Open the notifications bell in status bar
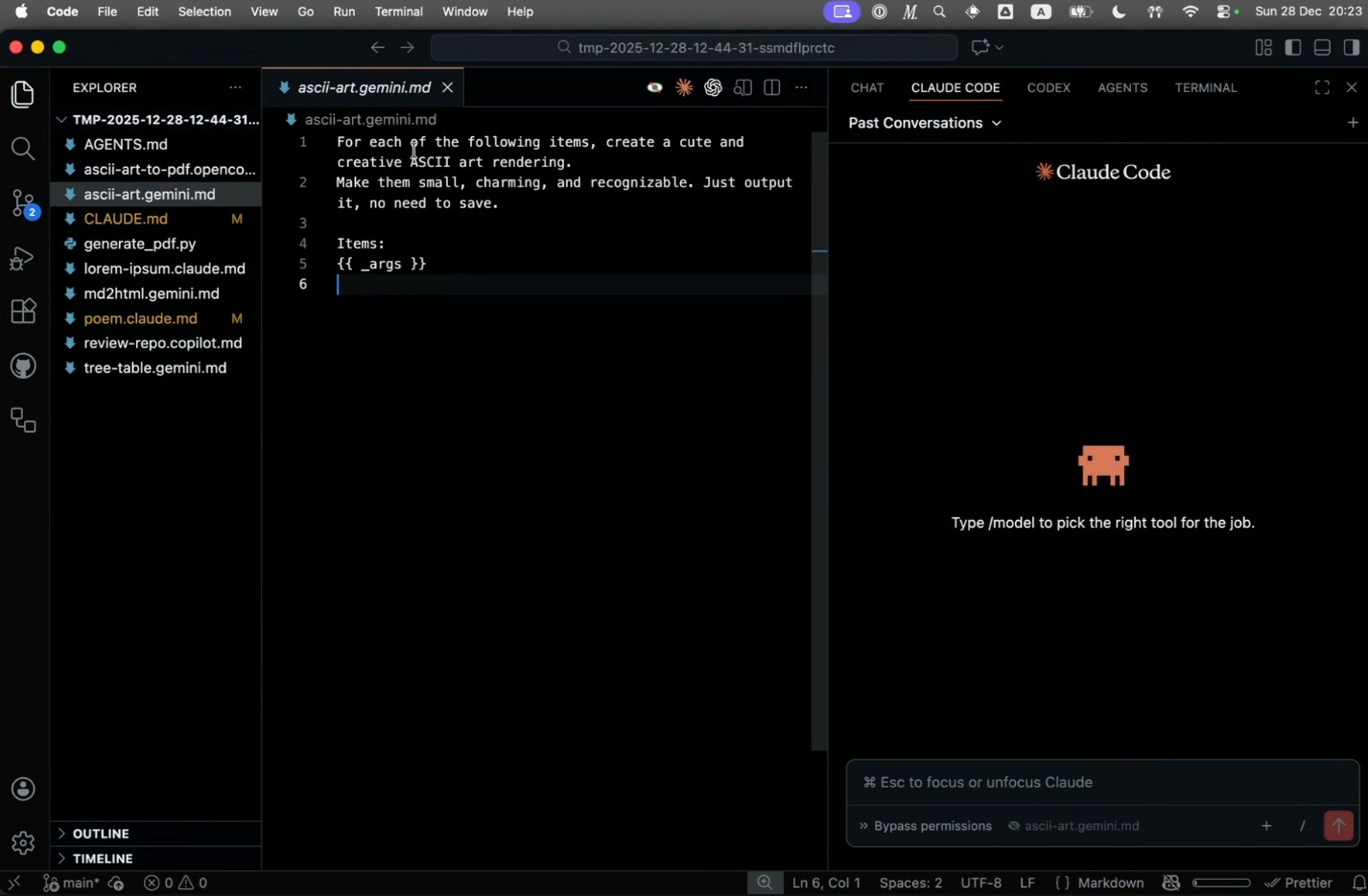This screenshot has width=1368, height=896. [1358, 883]
